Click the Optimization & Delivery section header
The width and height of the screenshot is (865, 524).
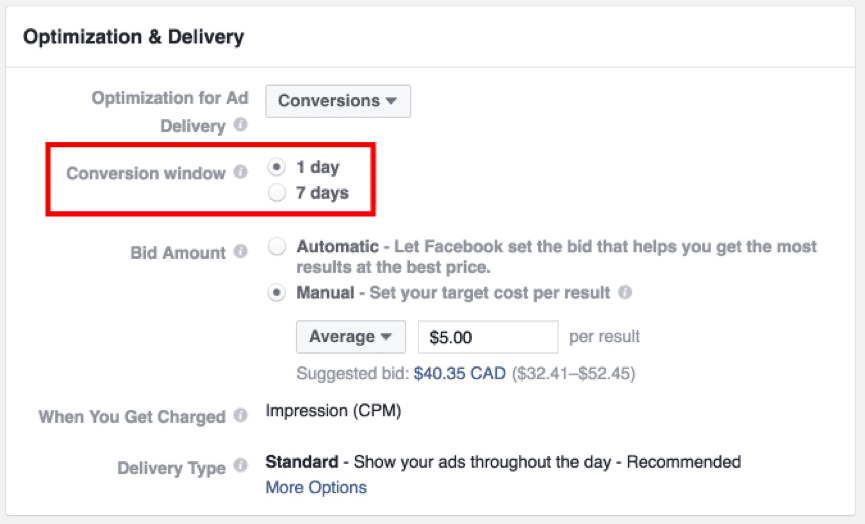coord(133,38)
